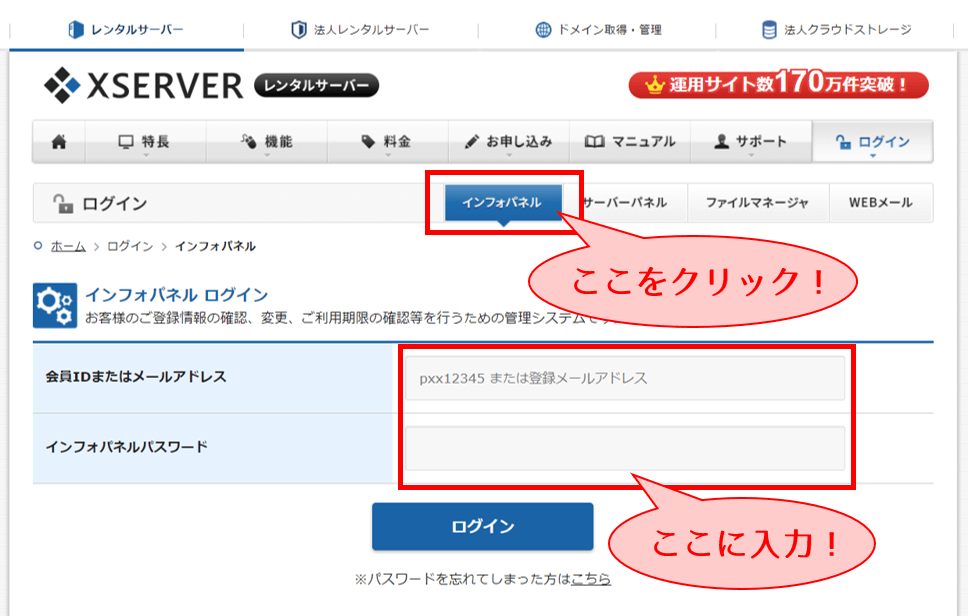Open the 特長 menu item
This screenshot has width=968, height=616.
coord(145,142)
